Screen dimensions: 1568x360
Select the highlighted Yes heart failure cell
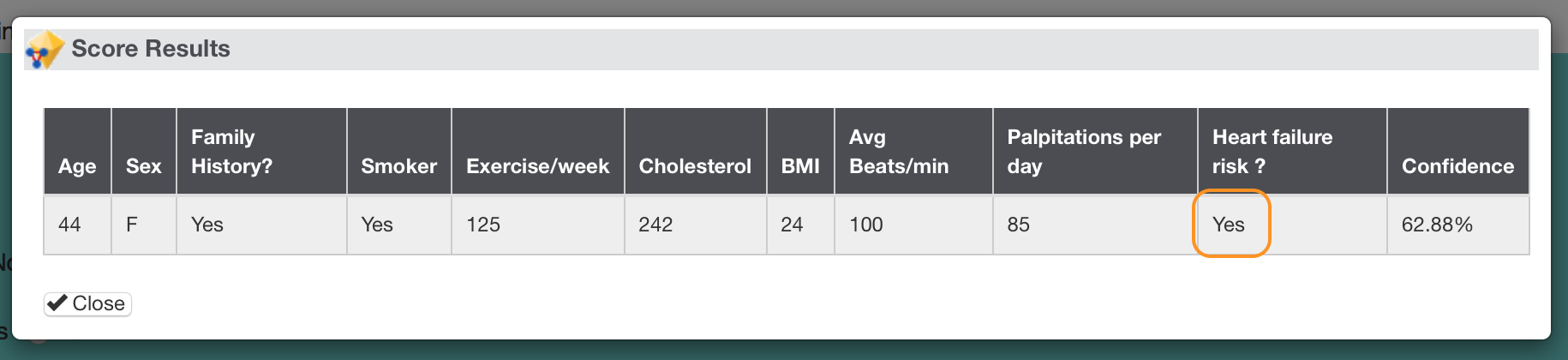coord(1231,224)
